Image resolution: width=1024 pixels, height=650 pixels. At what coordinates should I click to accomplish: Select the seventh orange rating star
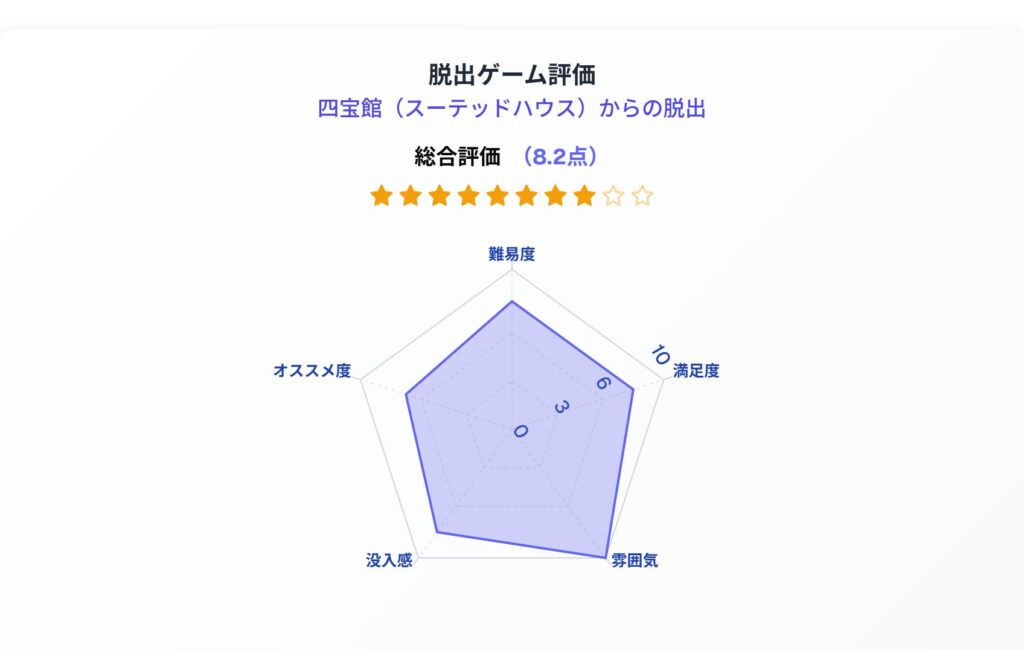tap(556, 195)
